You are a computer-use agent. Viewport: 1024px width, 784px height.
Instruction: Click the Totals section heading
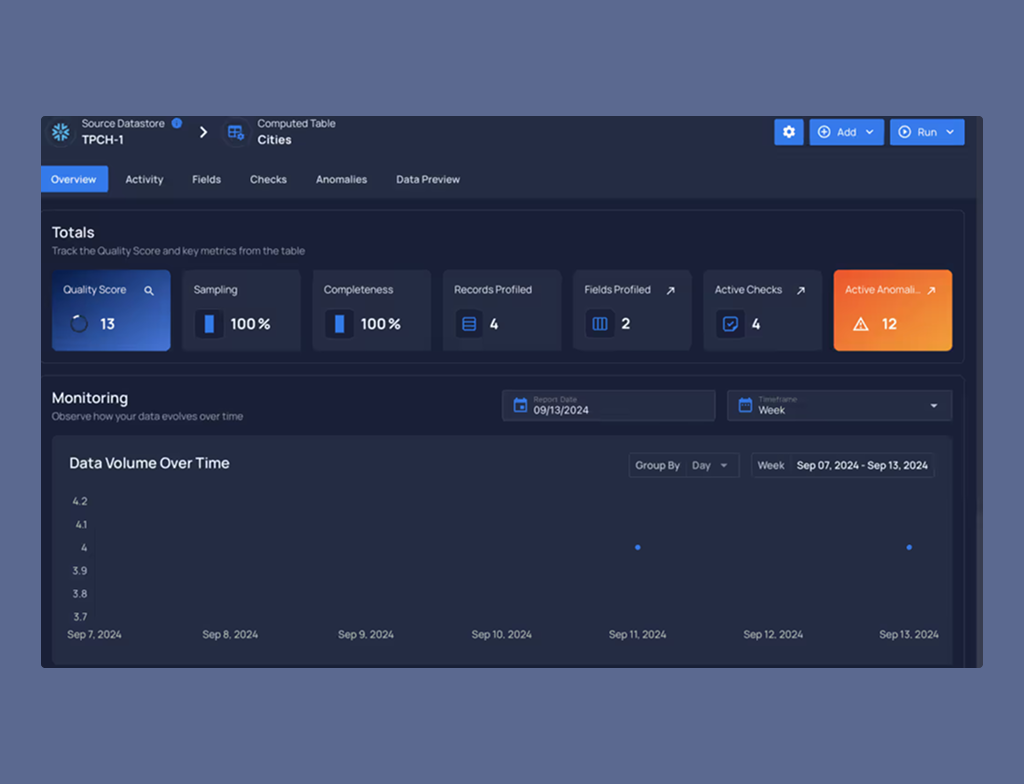click(x=73, y=233)
